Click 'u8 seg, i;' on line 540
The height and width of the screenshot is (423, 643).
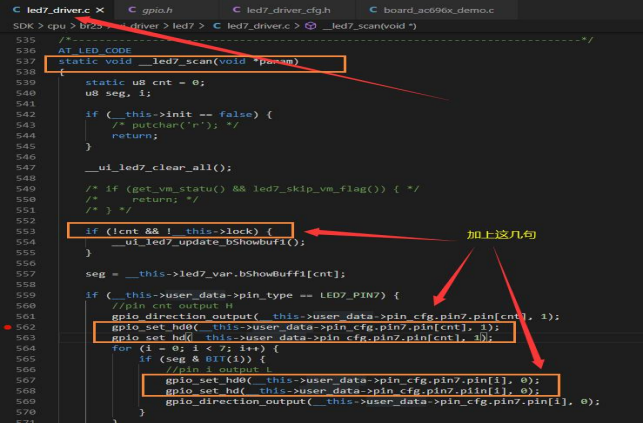[x=118, y=93]
